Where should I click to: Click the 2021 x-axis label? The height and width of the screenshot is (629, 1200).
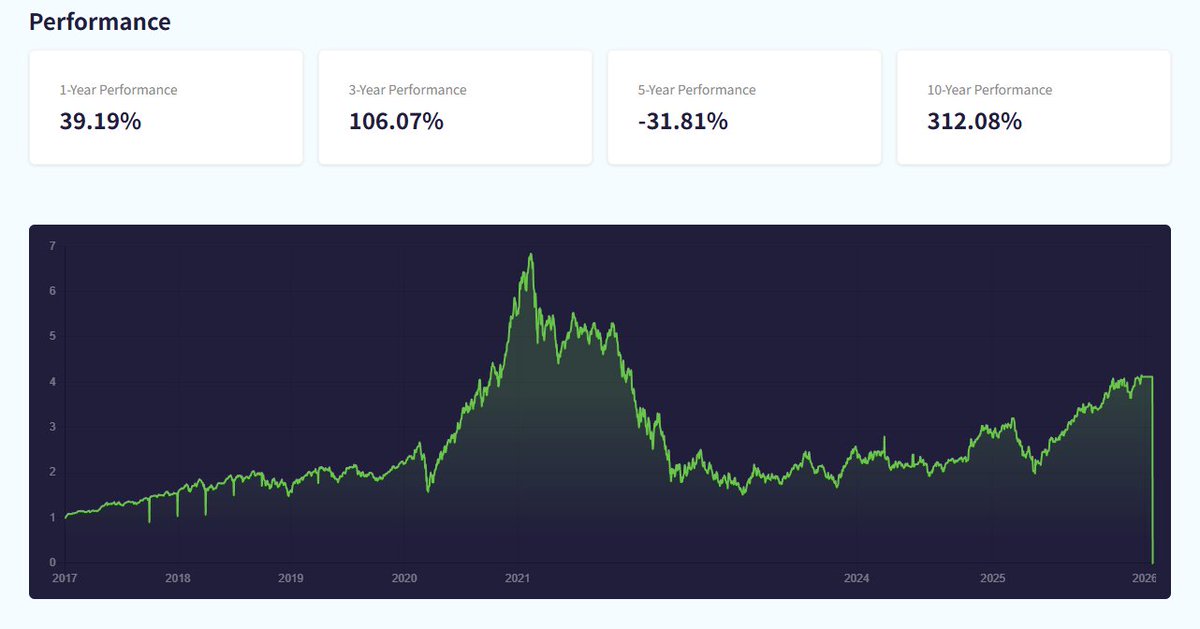click(517, 578)
